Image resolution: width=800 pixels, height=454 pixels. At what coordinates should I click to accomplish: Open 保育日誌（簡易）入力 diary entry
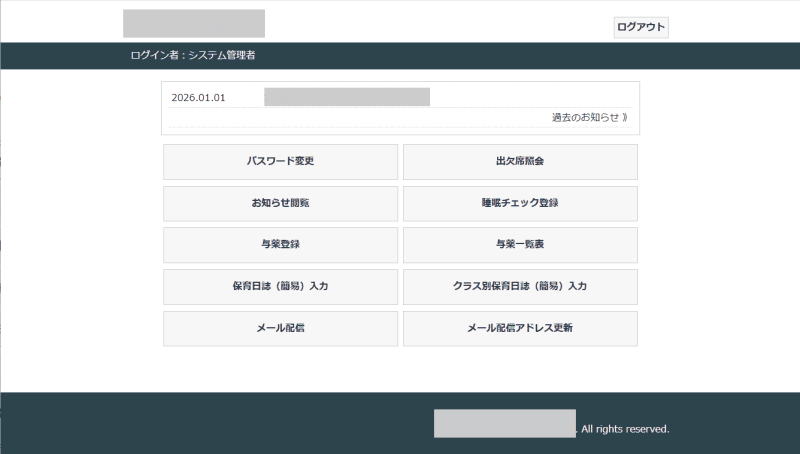(280, 286)
